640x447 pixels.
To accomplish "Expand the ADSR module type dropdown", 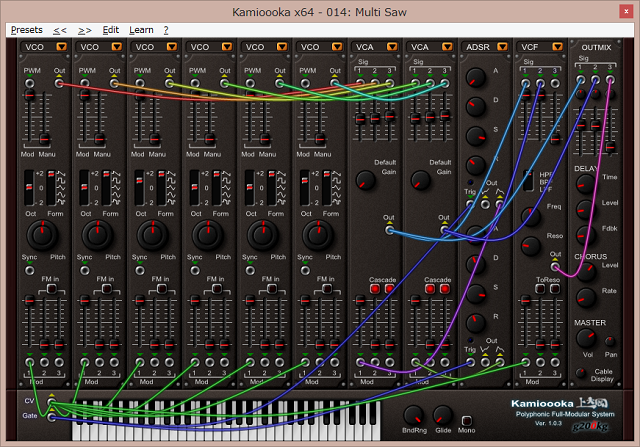I will 502,47.
